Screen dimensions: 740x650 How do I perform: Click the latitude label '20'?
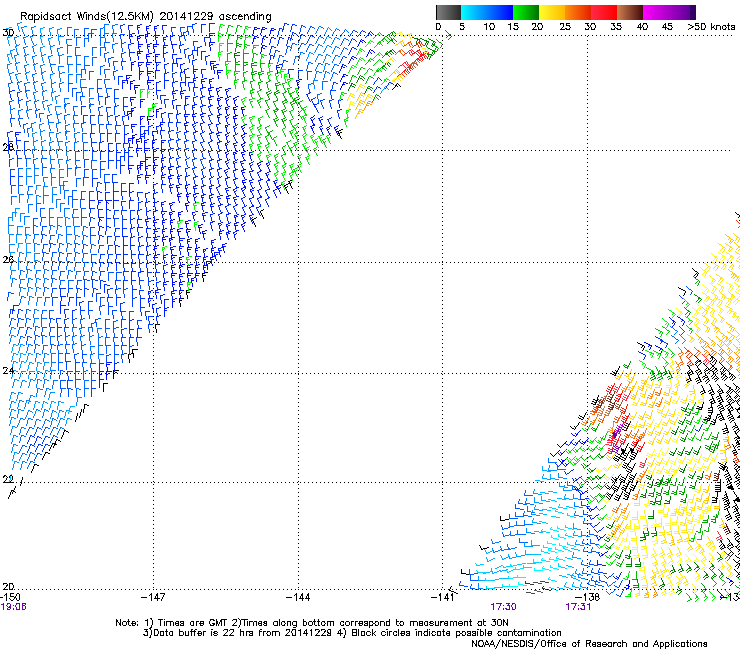pos(8,586)
